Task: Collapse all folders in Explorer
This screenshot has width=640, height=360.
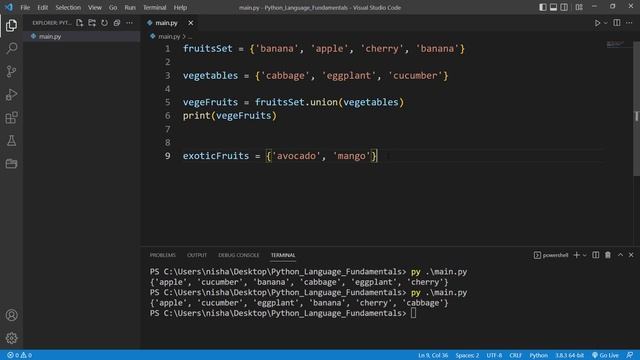Action: pos(117,23)
